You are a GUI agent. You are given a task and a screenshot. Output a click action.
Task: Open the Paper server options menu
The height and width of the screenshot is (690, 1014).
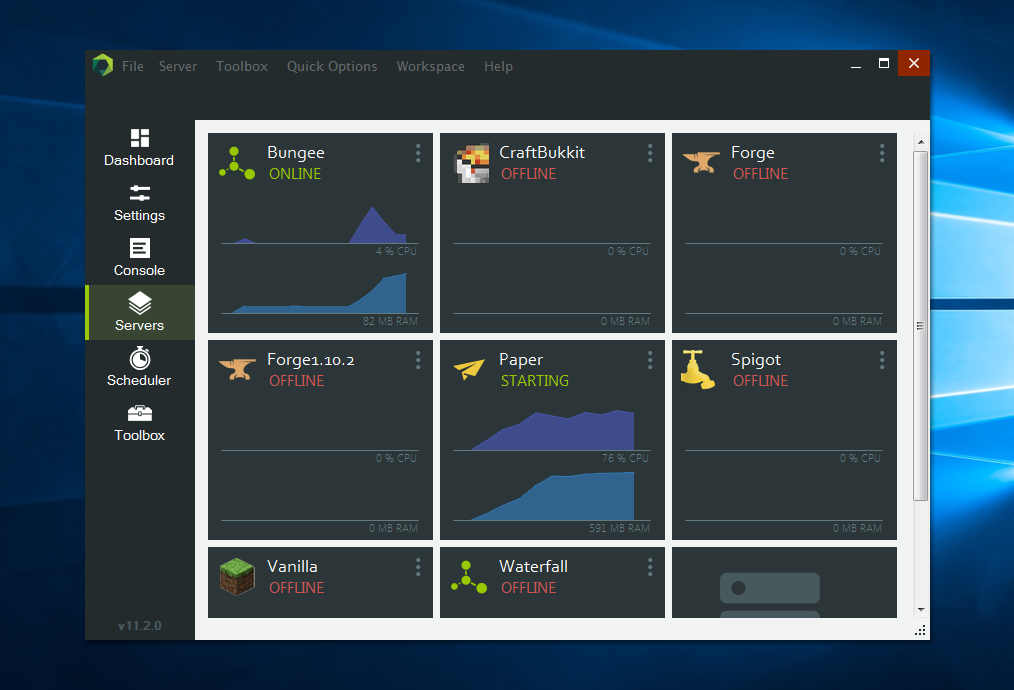650,360
